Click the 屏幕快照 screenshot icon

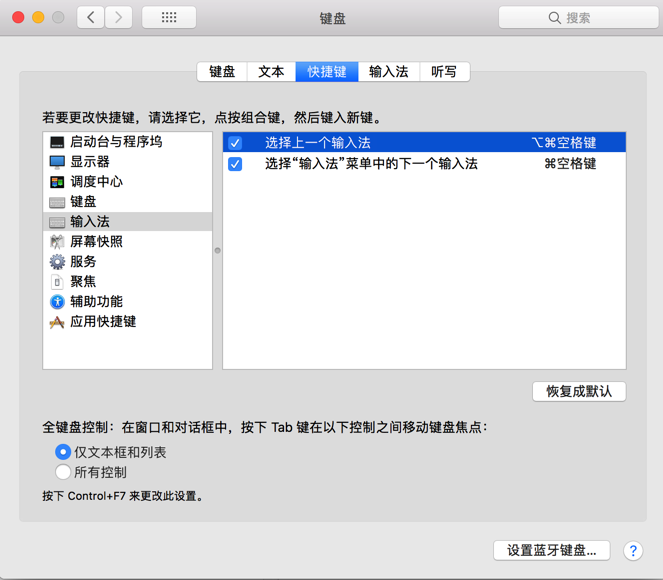pos(57,242)
